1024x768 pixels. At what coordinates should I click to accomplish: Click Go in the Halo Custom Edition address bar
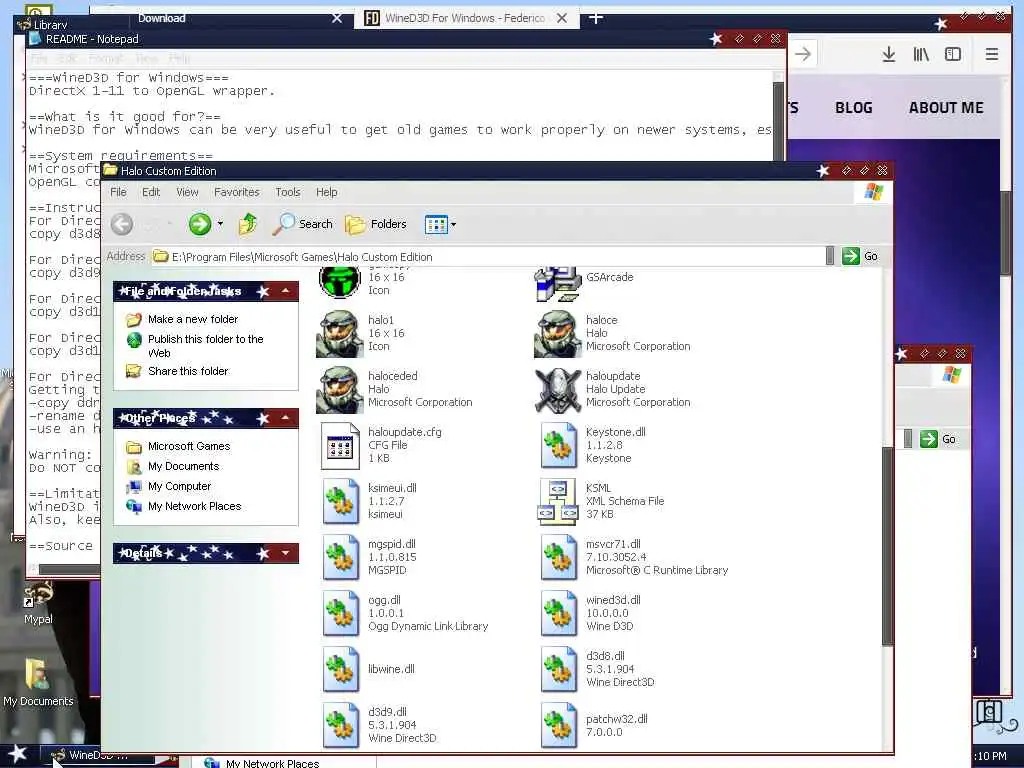coord(860,256)
